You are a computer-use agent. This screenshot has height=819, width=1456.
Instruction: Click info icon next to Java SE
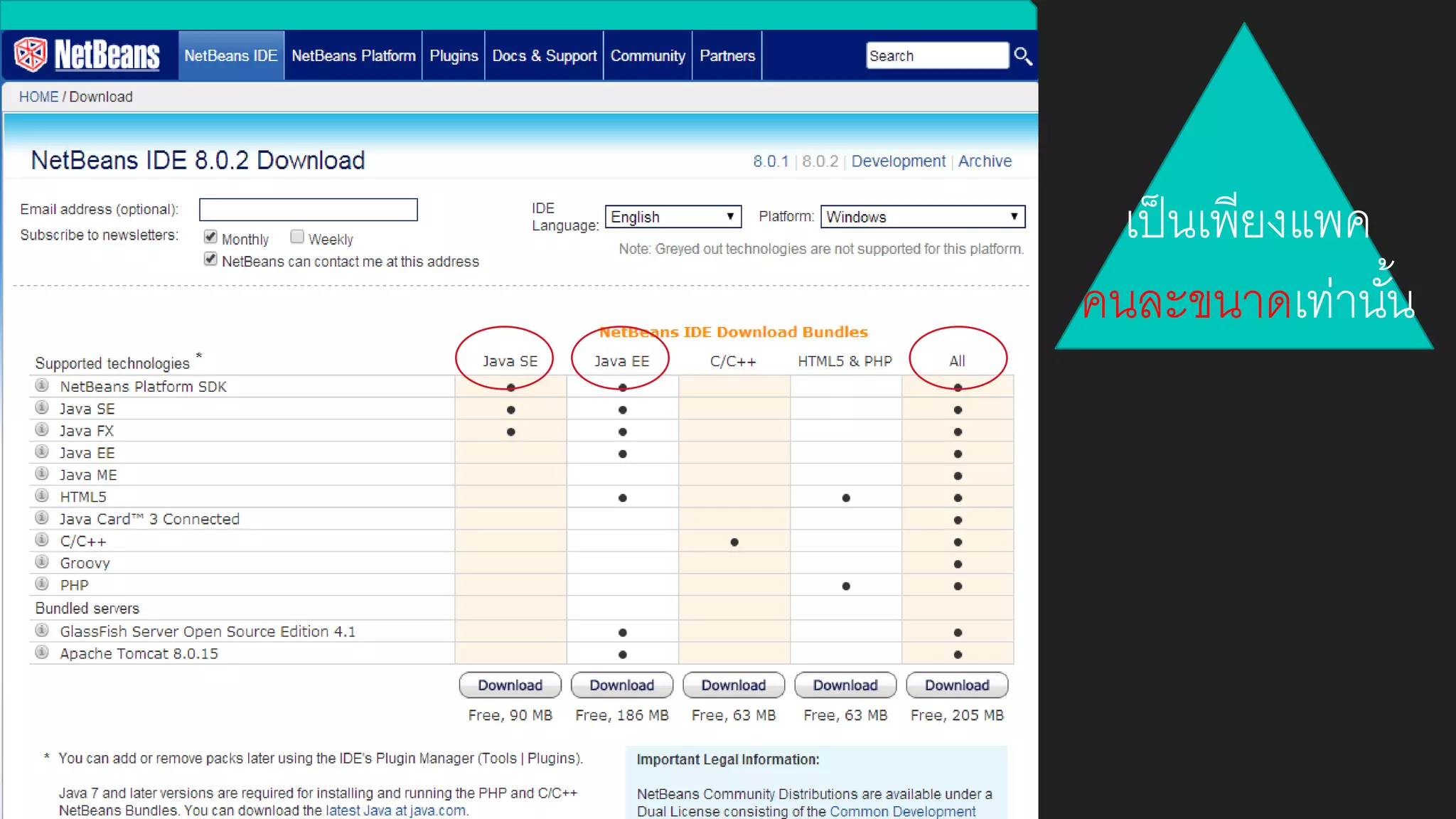pyautogui.click(x=42, y=407)
